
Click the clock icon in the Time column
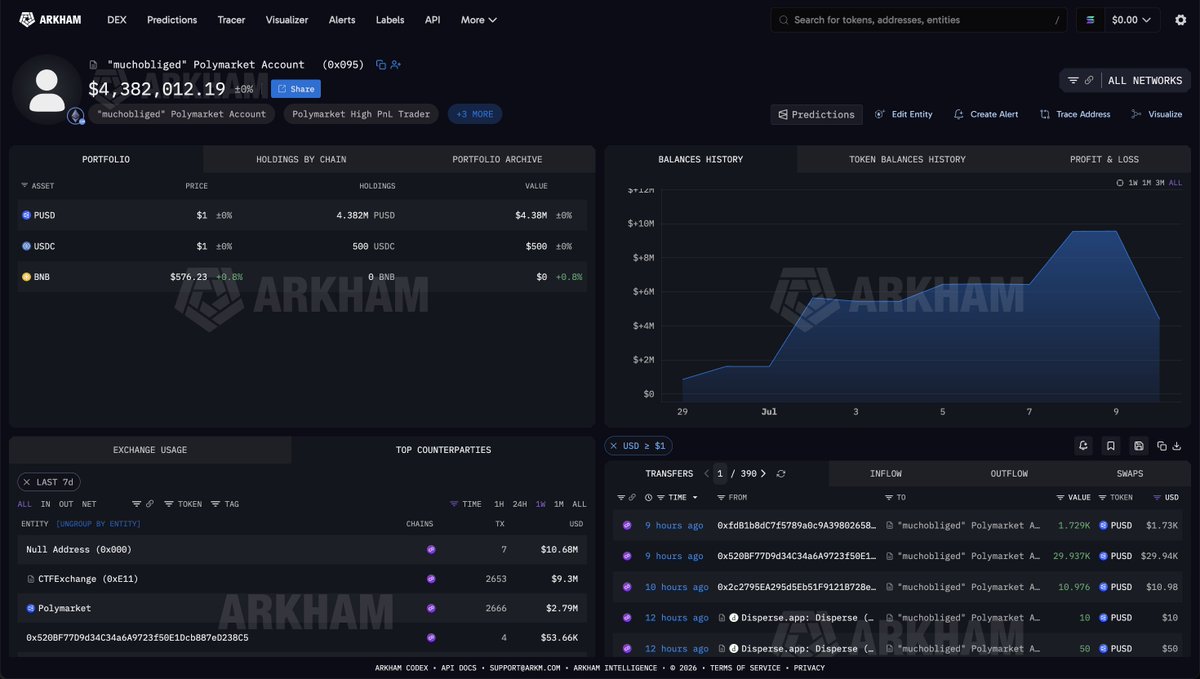tap(649, 497)
